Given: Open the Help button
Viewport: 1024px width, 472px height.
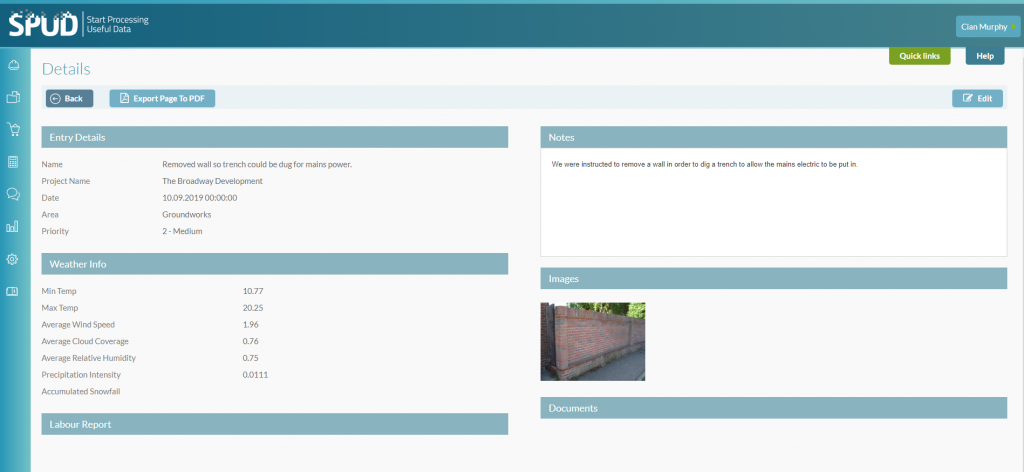Looking at the screenshot, I should coord(985,56).
